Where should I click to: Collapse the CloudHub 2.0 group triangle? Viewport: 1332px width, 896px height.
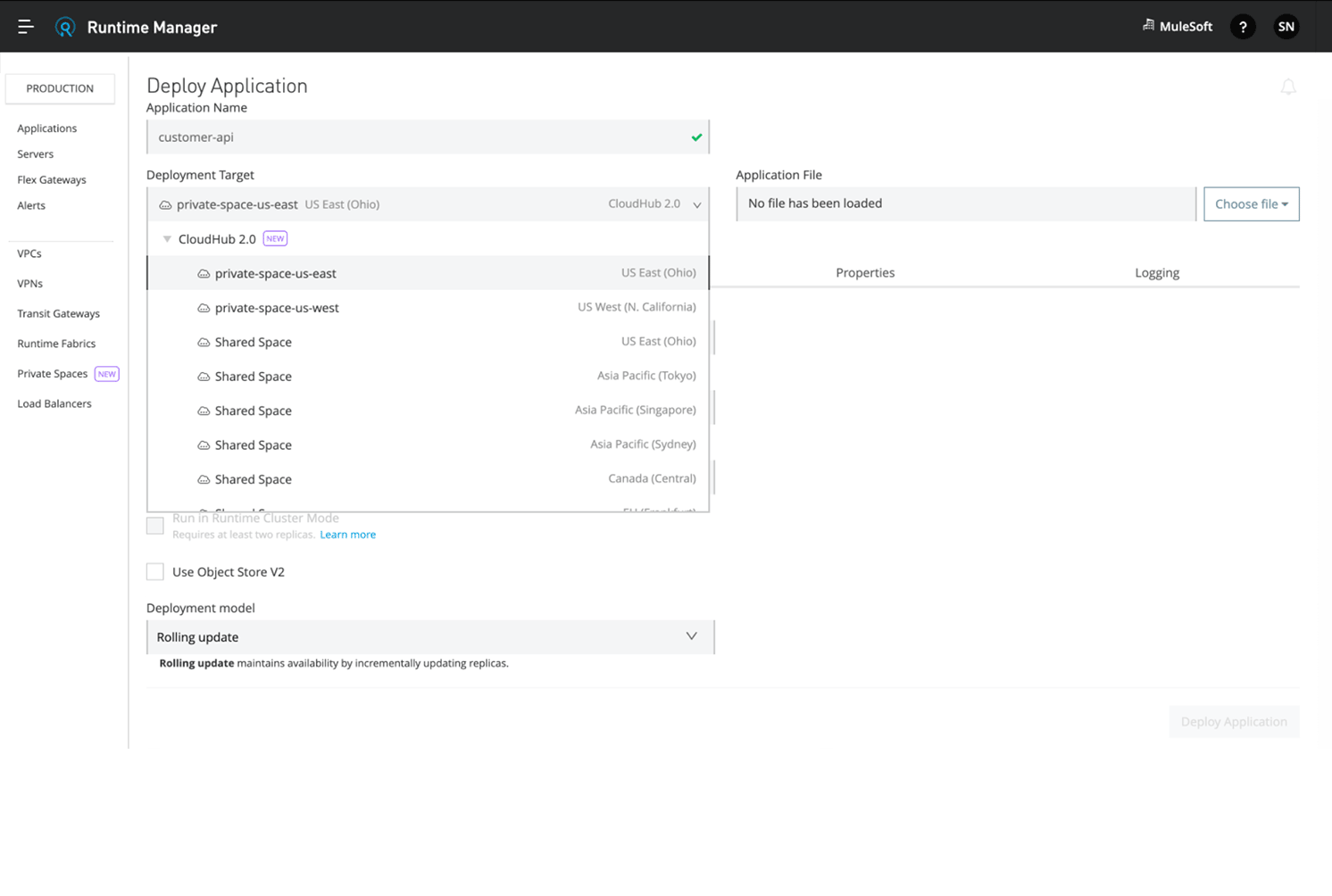tap(167, 239)
